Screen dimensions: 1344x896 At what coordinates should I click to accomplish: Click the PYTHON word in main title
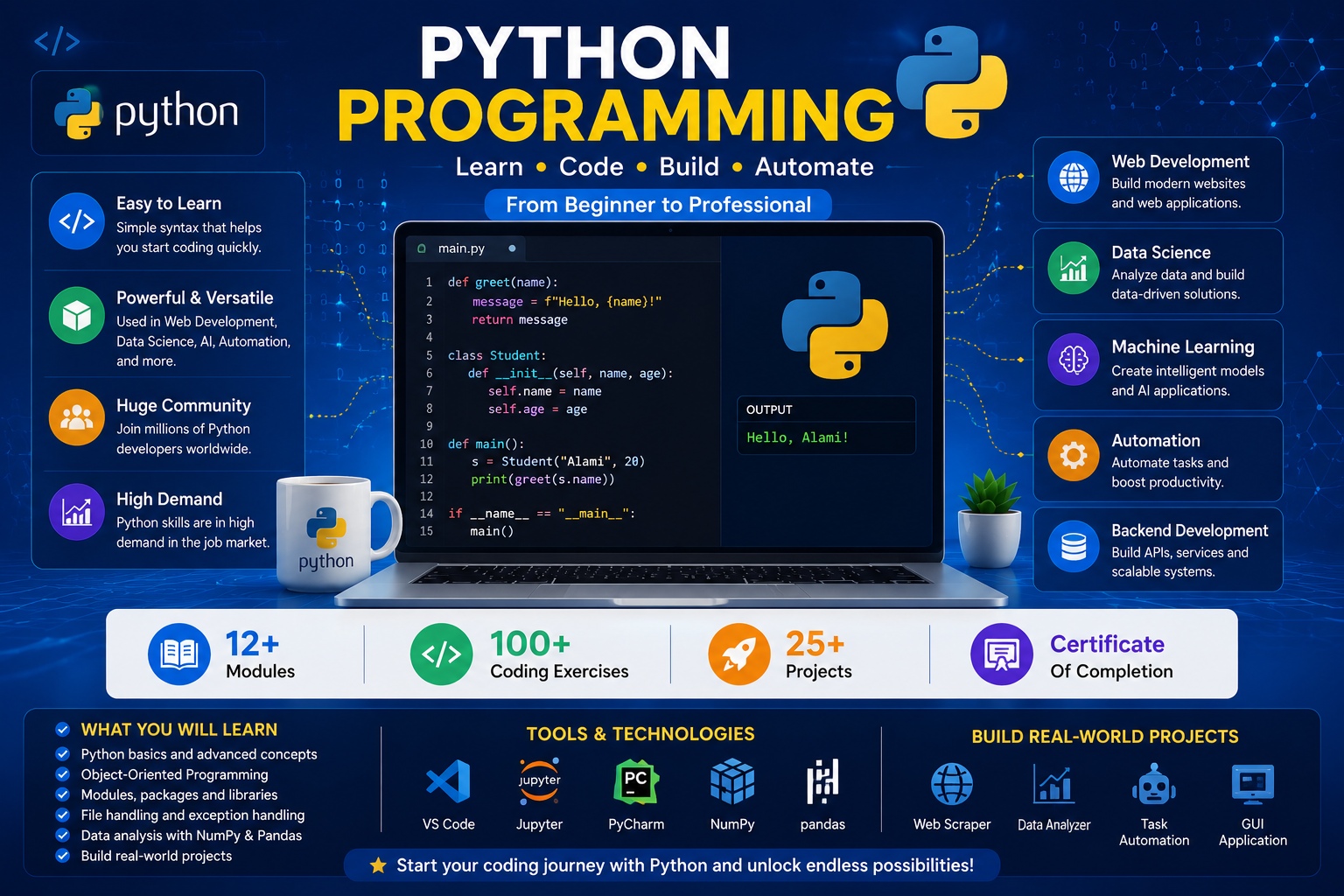click(x=575, y=52)
